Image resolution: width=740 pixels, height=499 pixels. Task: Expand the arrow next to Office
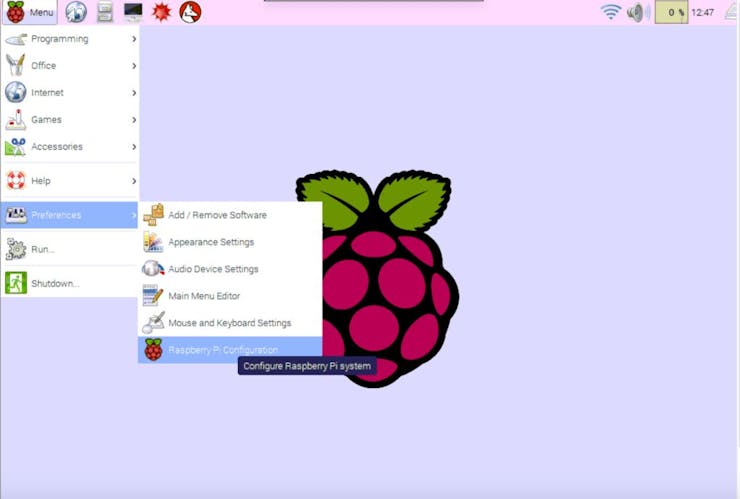tap(134, 66)
